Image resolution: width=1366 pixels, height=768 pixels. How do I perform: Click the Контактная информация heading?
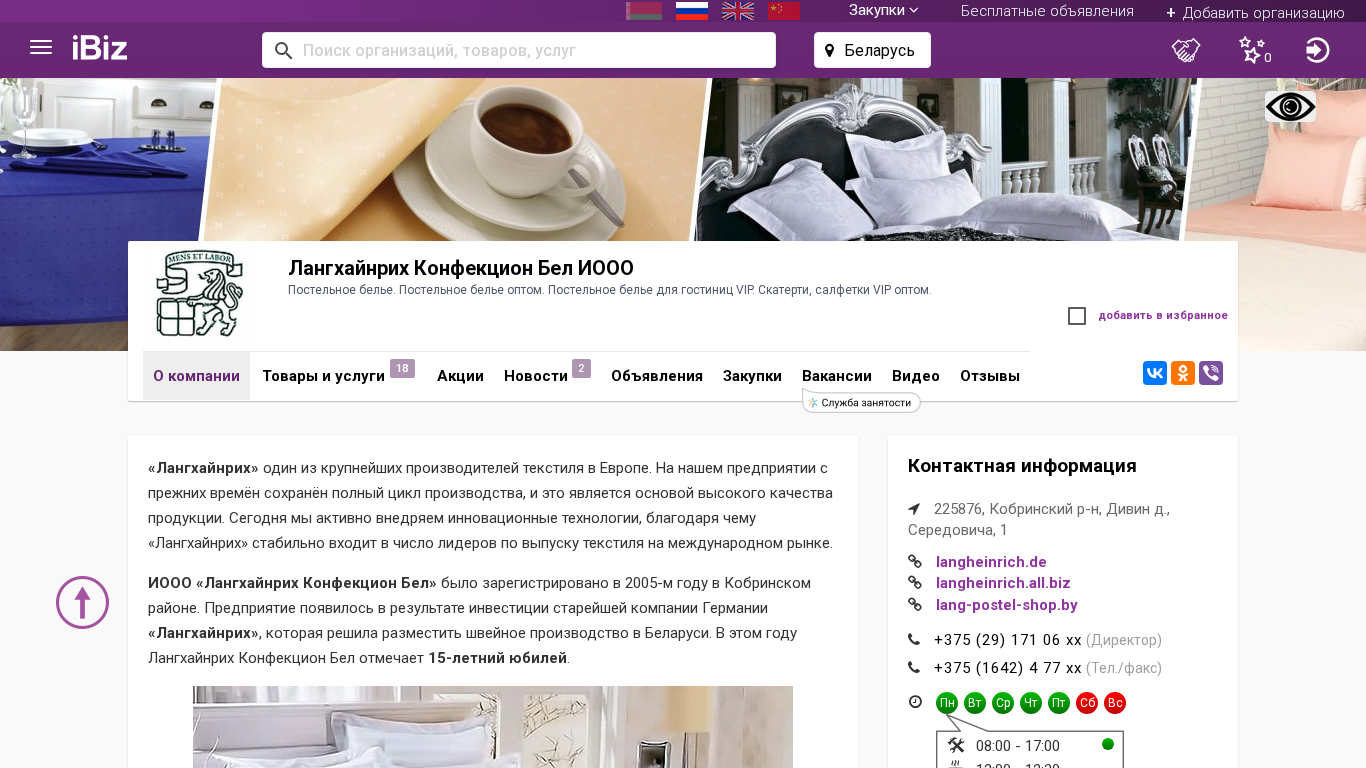pos(1022,466)
